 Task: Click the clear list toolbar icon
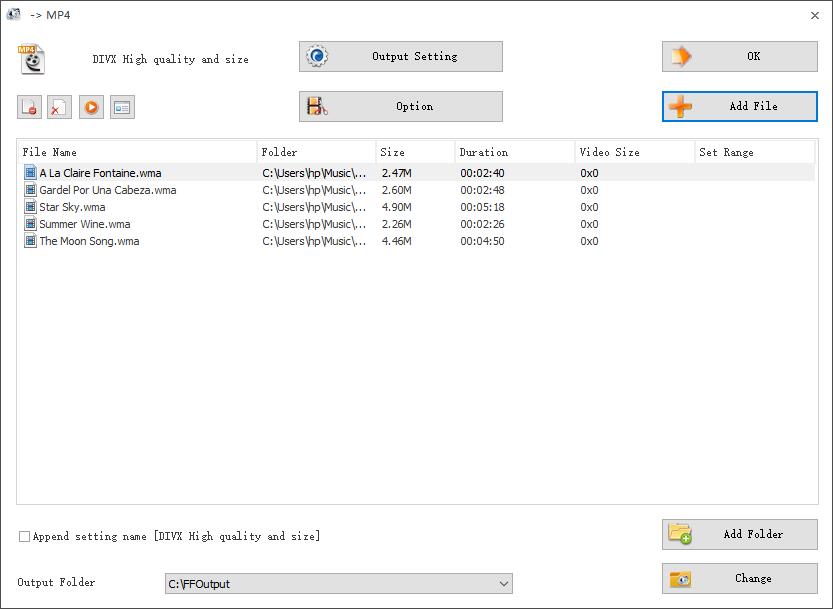click(x=59, y=107)
